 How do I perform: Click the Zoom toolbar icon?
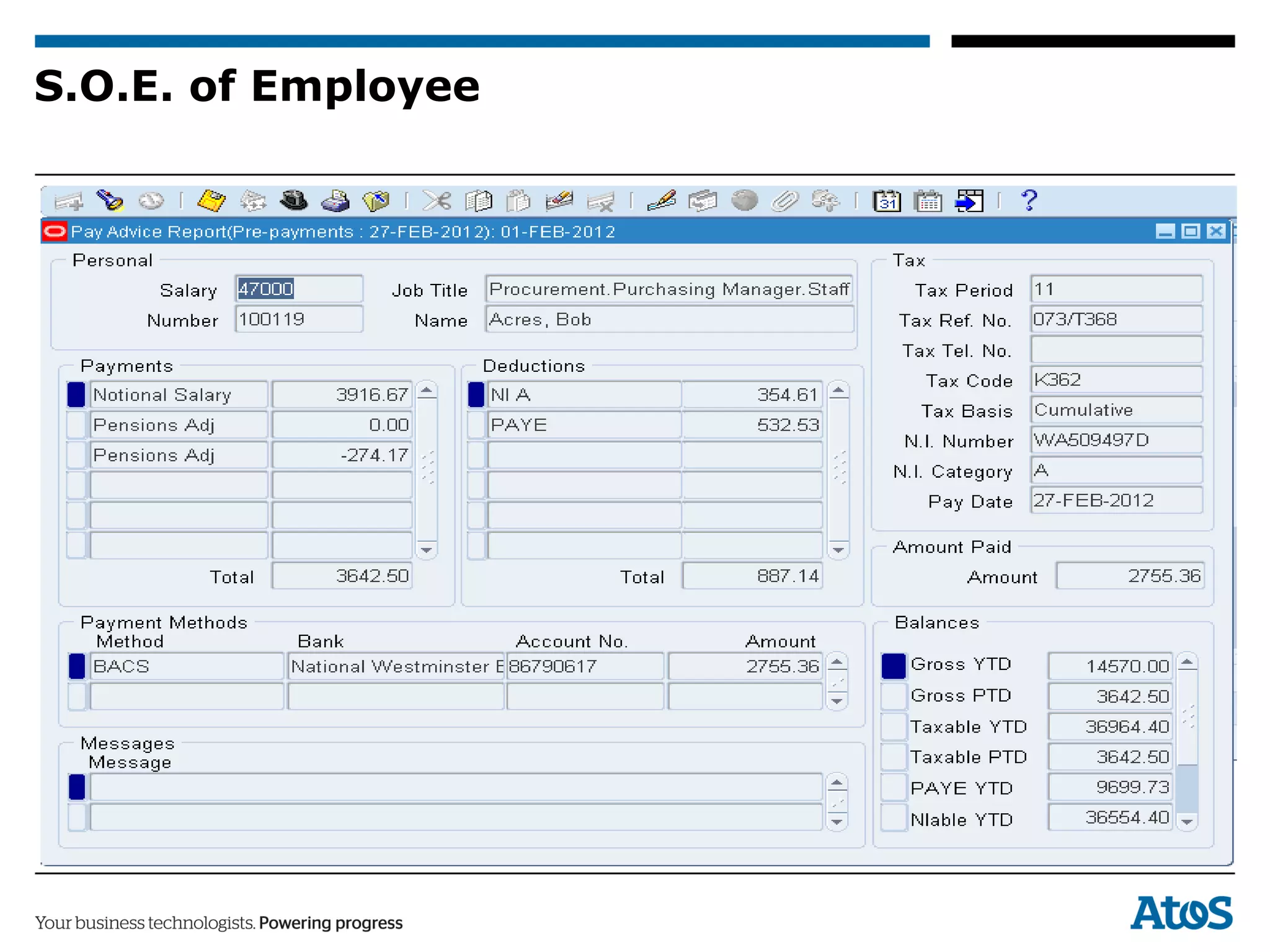point(703,201)
